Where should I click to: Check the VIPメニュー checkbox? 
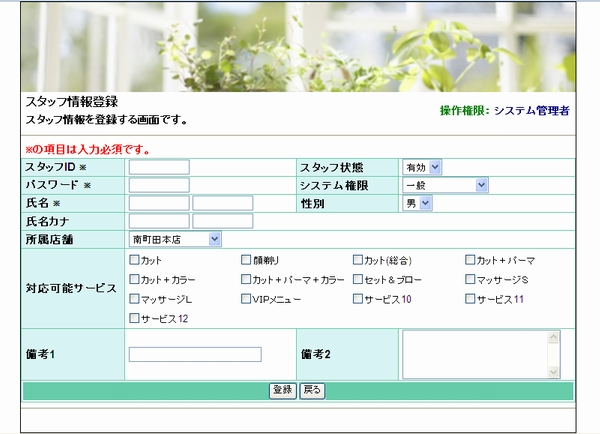(246, 298)
